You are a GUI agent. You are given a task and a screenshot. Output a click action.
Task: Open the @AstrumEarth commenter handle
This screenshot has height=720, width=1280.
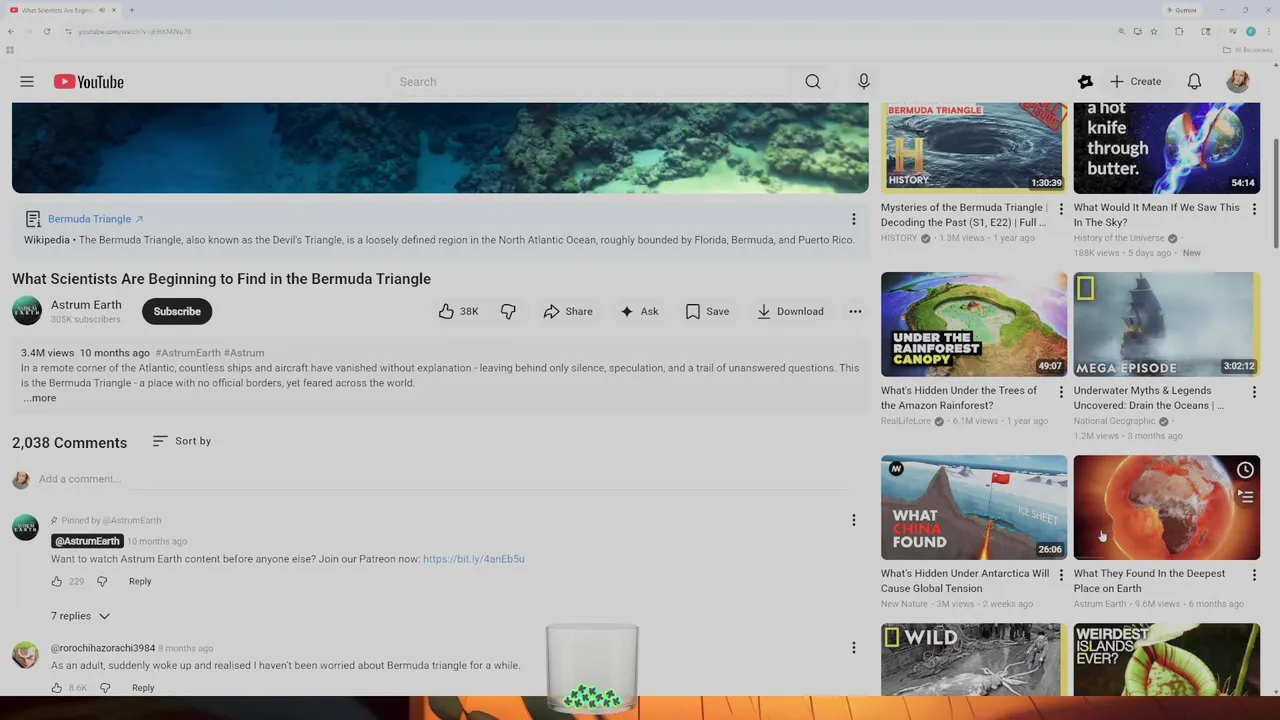tap(87, 541)
